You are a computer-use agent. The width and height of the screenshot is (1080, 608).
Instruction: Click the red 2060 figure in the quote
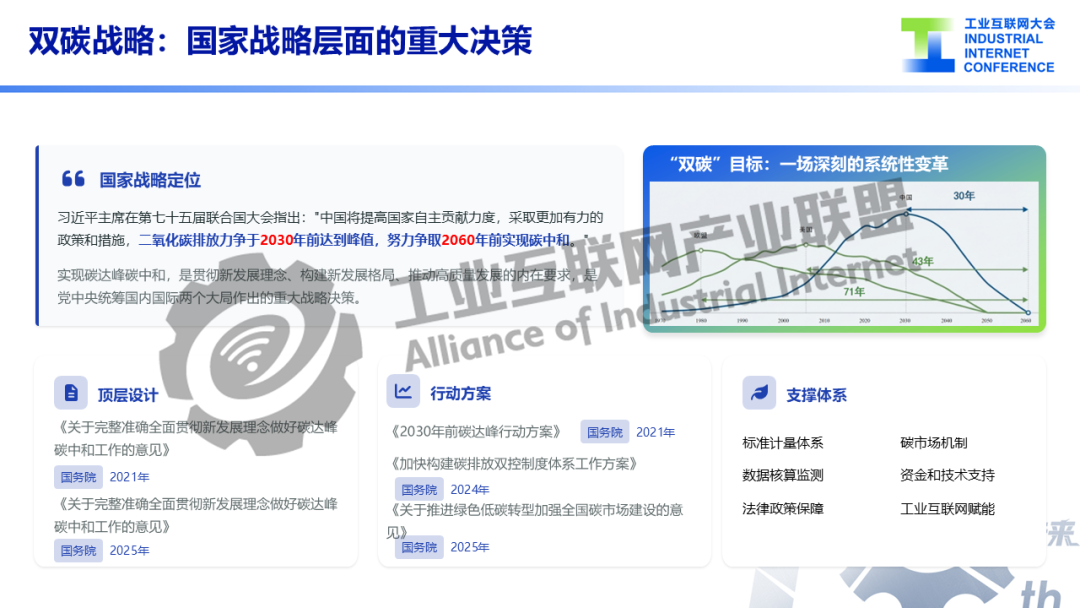point(458,240)
